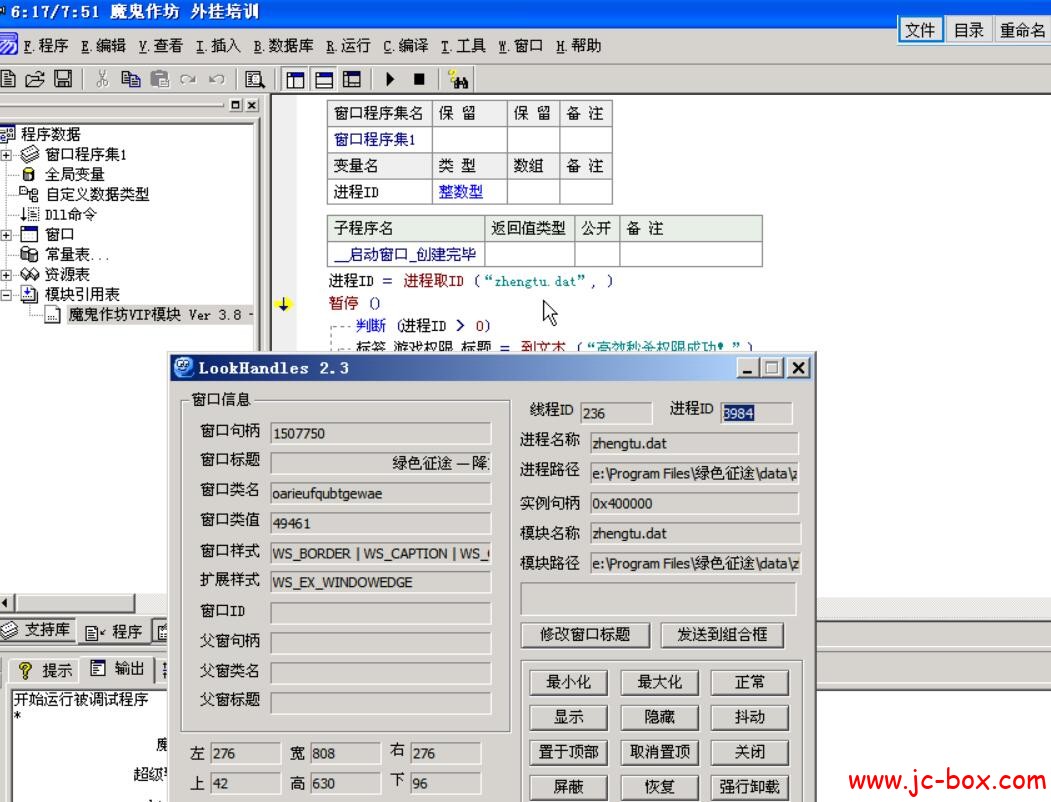Image resolution: width=1051 pixels, height=802 pixels.
Task: Click the binoculars find icon
Action: (458, 80)
